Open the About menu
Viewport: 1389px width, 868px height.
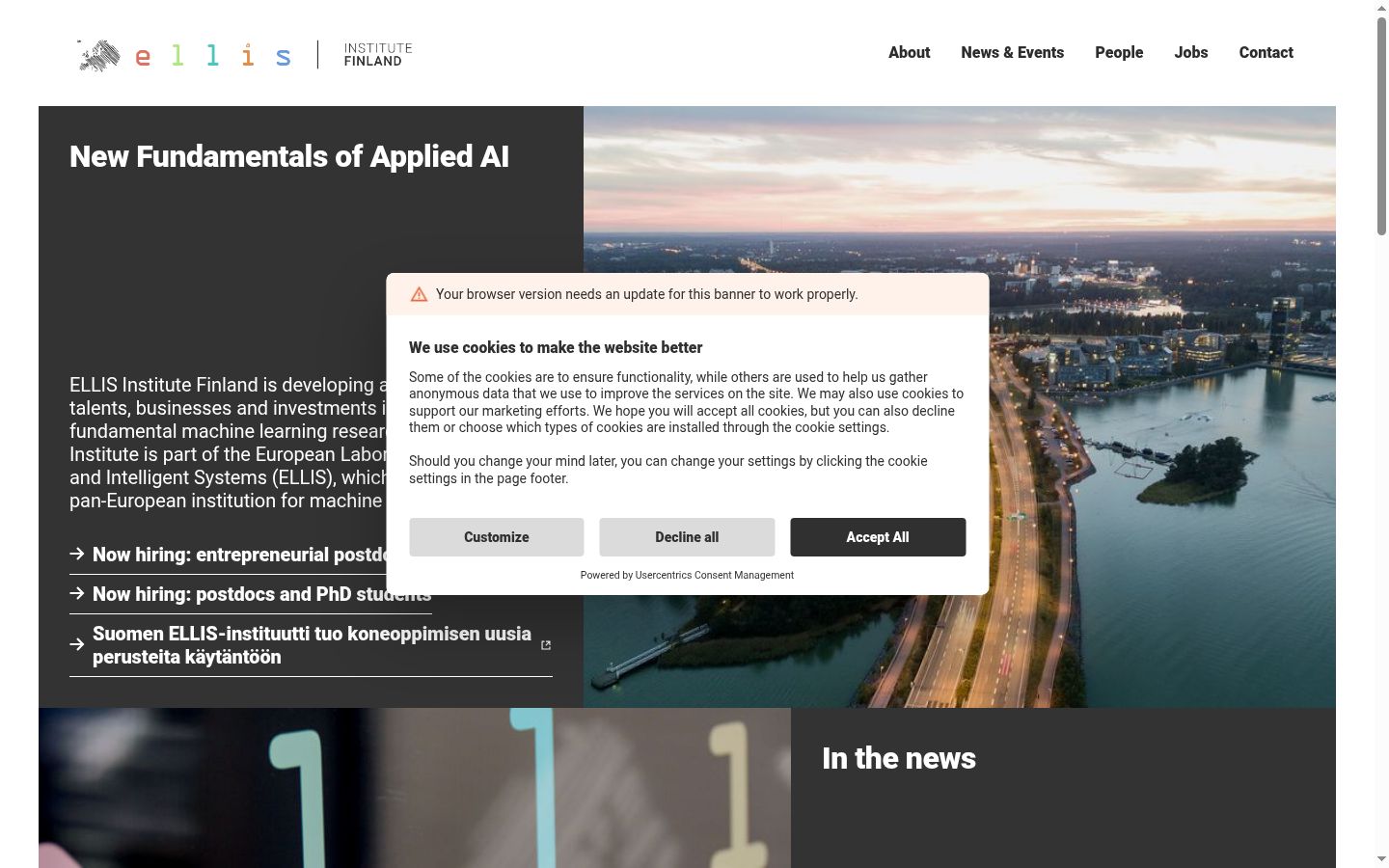coord(909,53)
